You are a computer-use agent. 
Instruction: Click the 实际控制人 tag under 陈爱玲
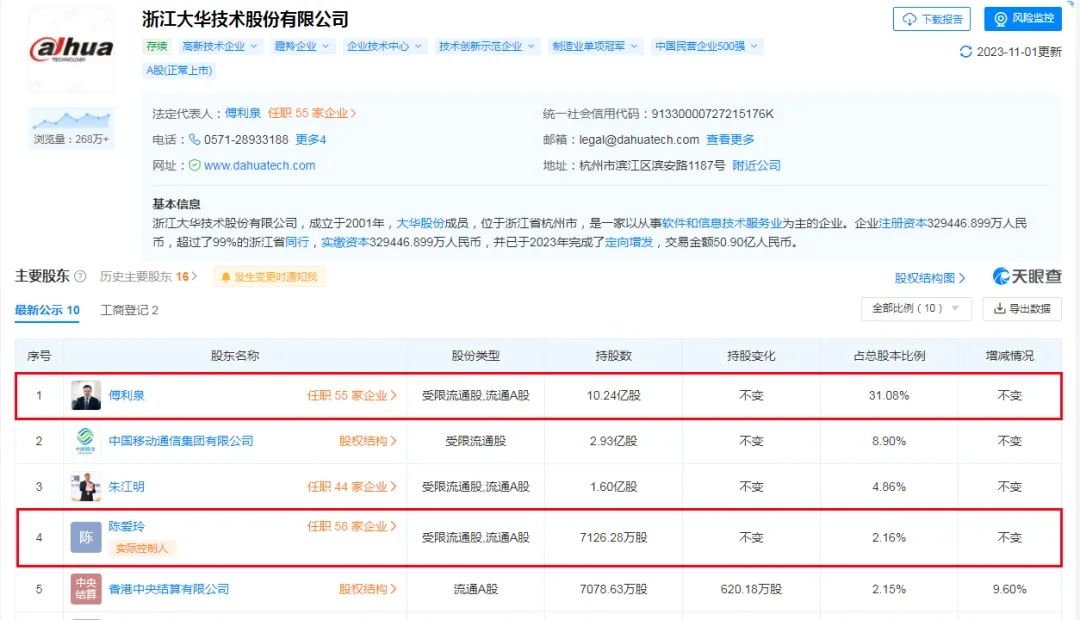coord(142,548)
